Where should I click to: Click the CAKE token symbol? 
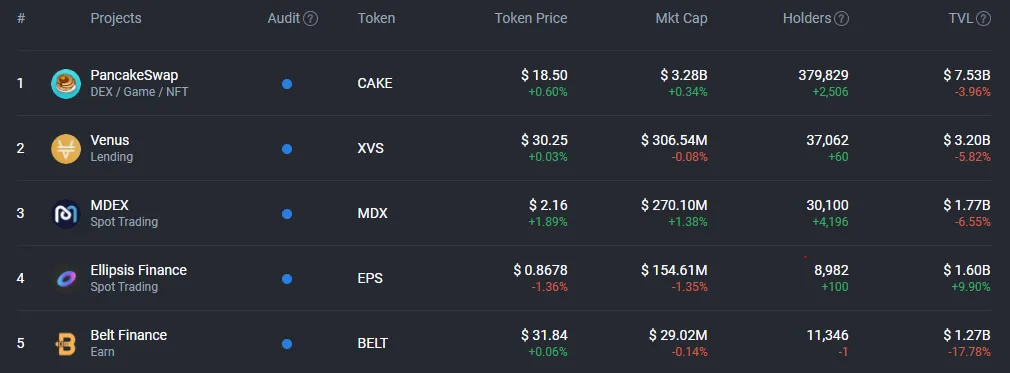[375, 83]
